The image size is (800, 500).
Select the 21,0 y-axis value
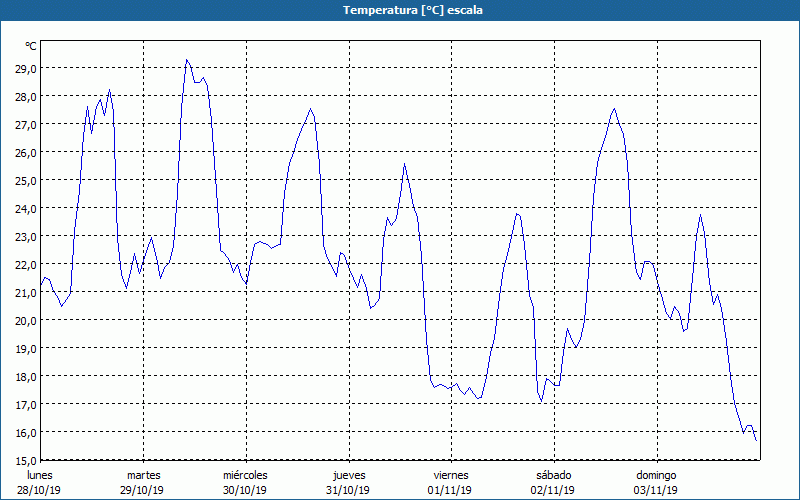(x=26, y=293)
